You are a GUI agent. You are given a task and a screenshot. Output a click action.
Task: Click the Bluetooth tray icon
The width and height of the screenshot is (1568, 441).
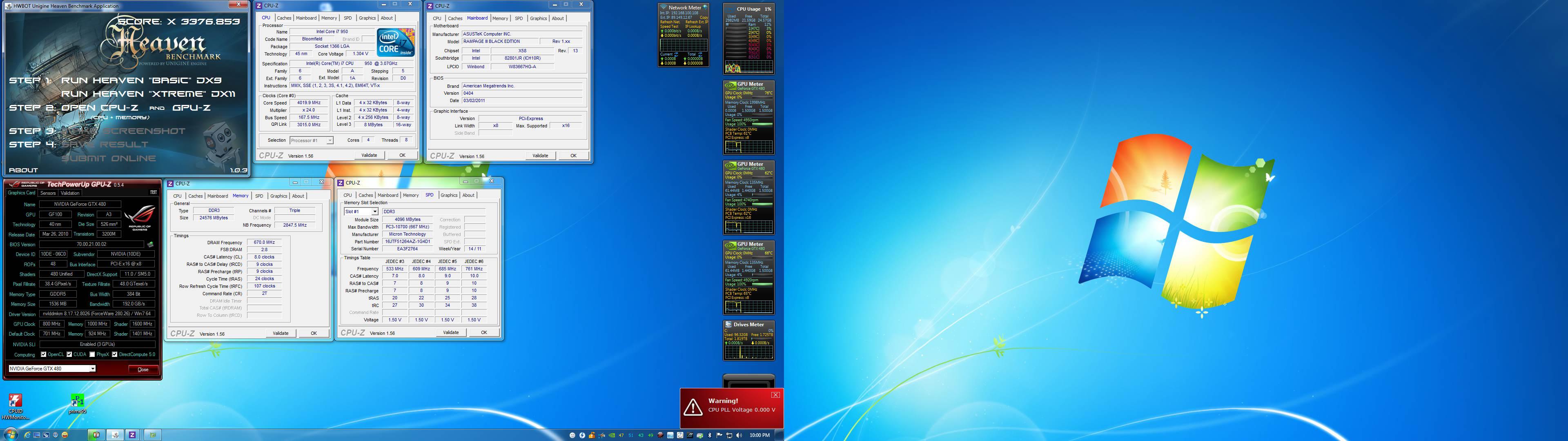pyautogui.click(x=710, y=435)
